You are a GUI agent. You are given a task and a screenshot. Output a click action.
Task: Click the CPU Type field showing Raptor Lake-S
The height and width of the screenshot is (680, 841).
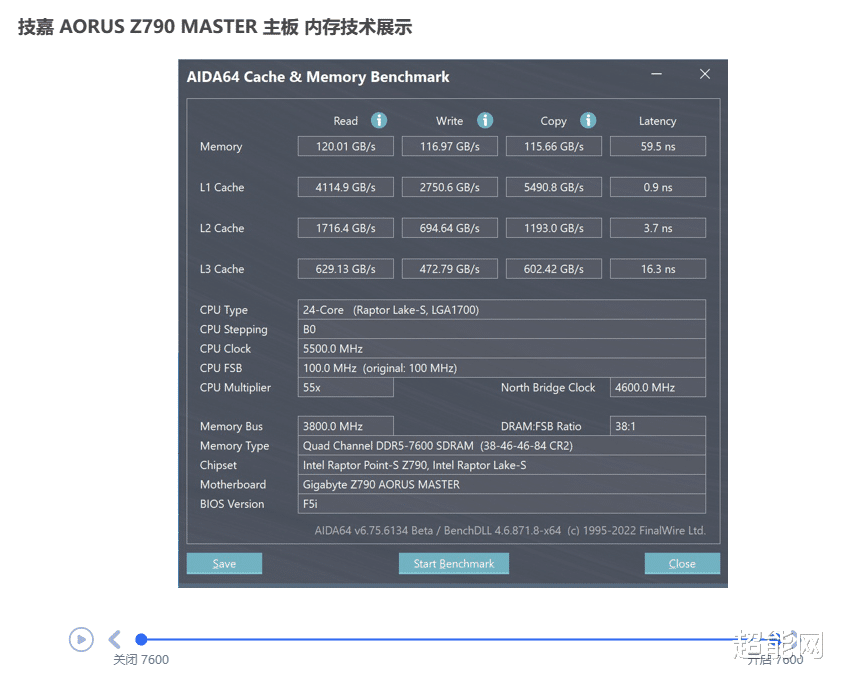tap(501, 309)
